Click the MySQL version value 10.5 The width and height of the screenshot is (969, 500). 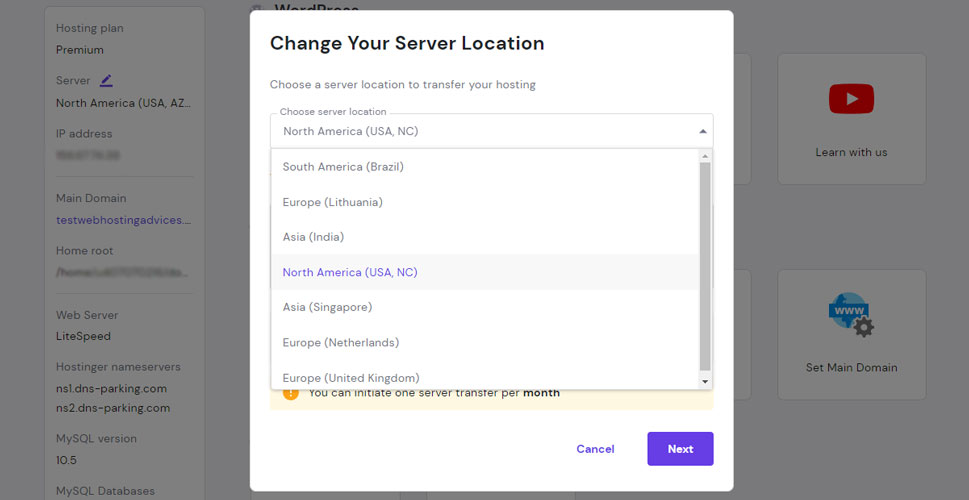[x=66, y=460]
